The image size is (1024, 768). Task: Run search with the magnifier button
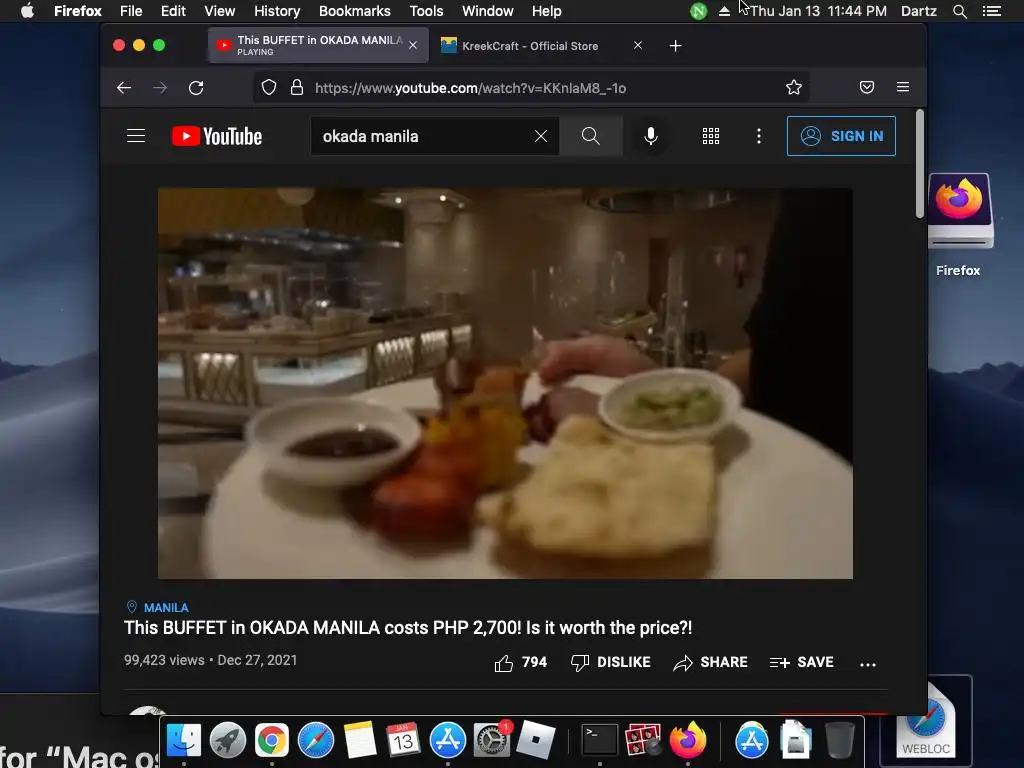click(590, 136)
